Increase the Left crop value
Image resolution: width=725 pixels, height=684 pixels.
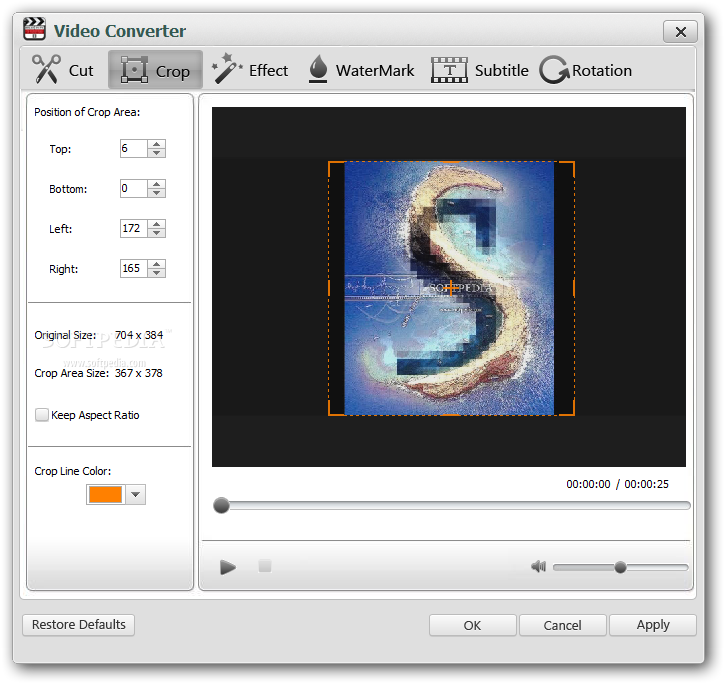(x=157, y=224)
